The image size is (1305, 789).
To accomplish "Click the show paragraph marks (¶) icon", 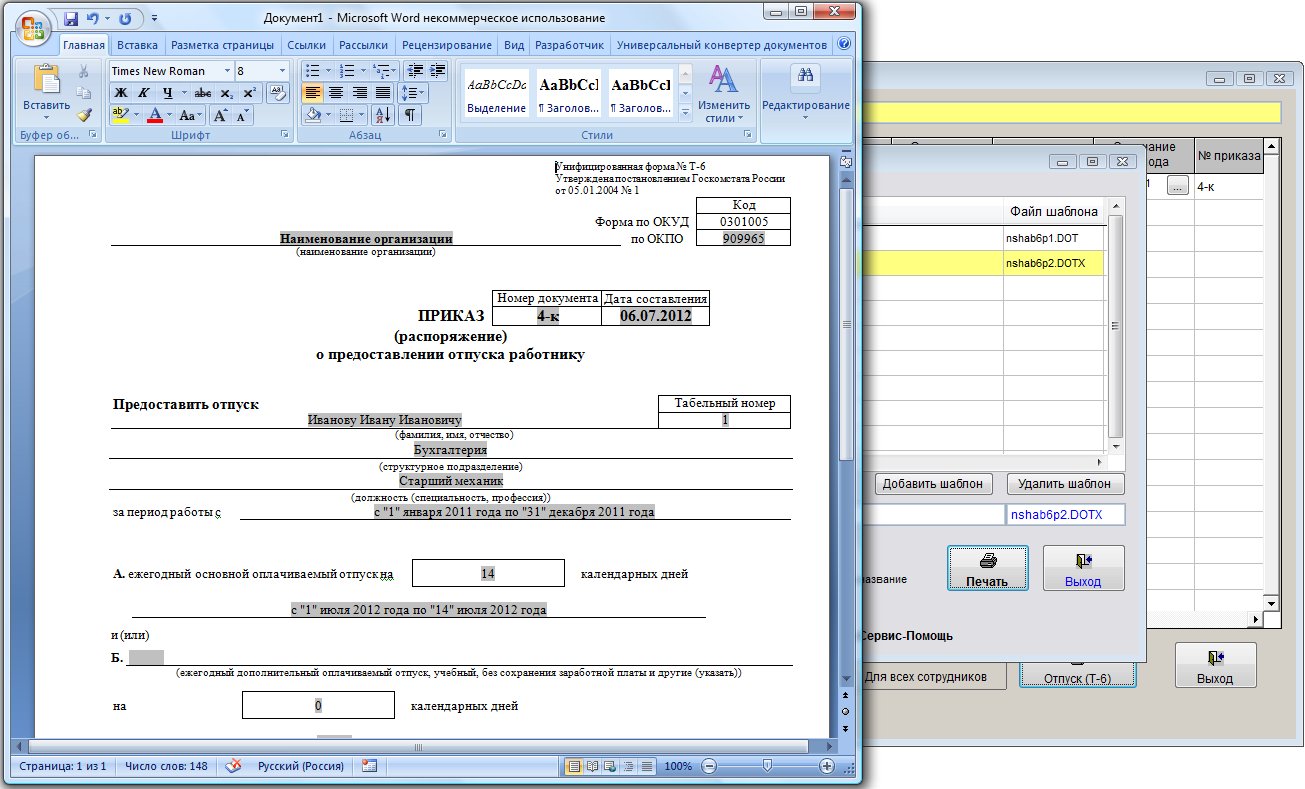I will 409,115.
